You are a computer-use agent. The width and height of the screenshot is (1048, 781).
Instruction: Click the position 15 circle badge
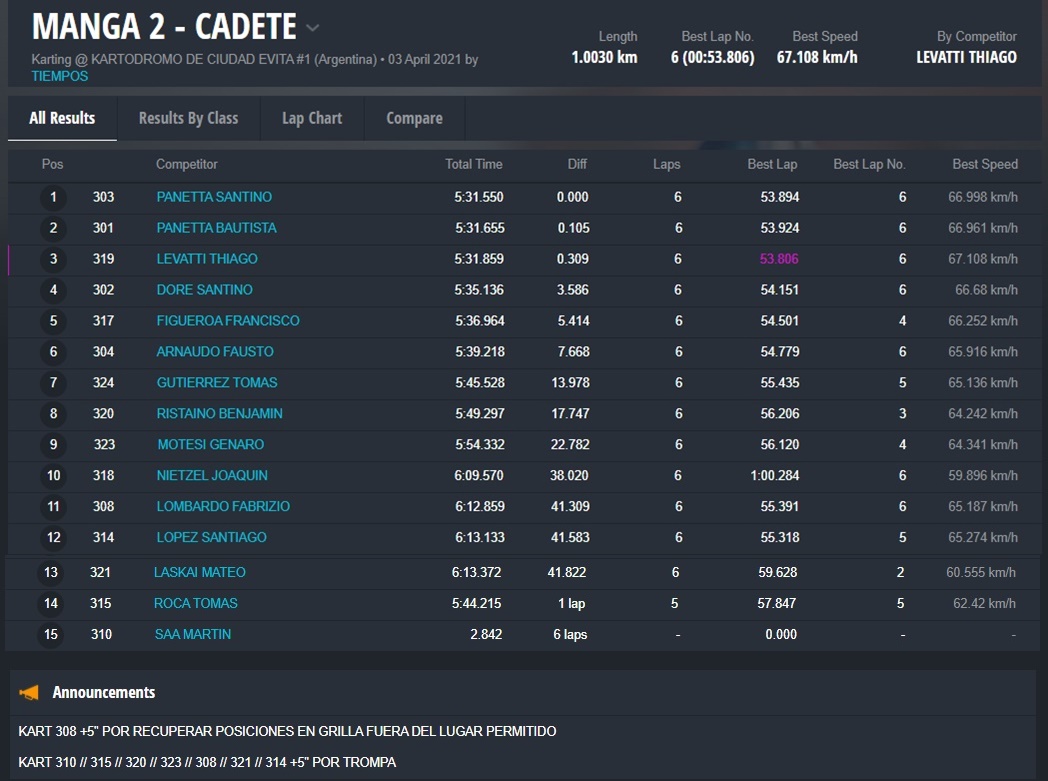[51, 634]
